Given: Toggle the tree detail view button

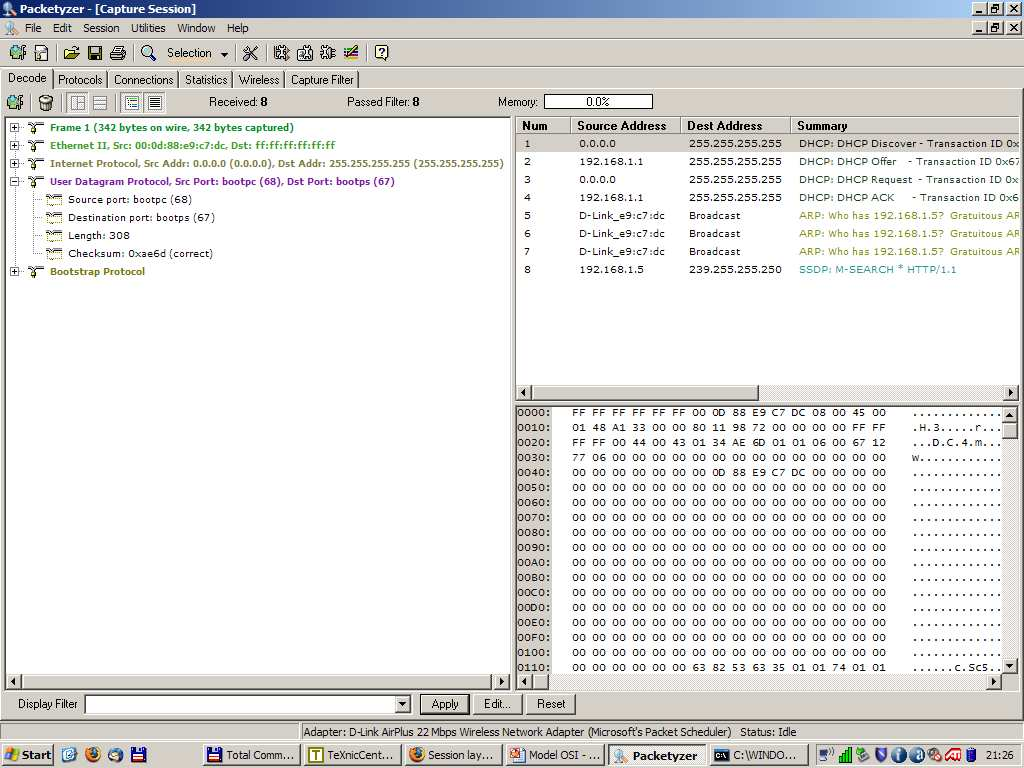Looking at the screenshot, I should click(x=133, y=103).
